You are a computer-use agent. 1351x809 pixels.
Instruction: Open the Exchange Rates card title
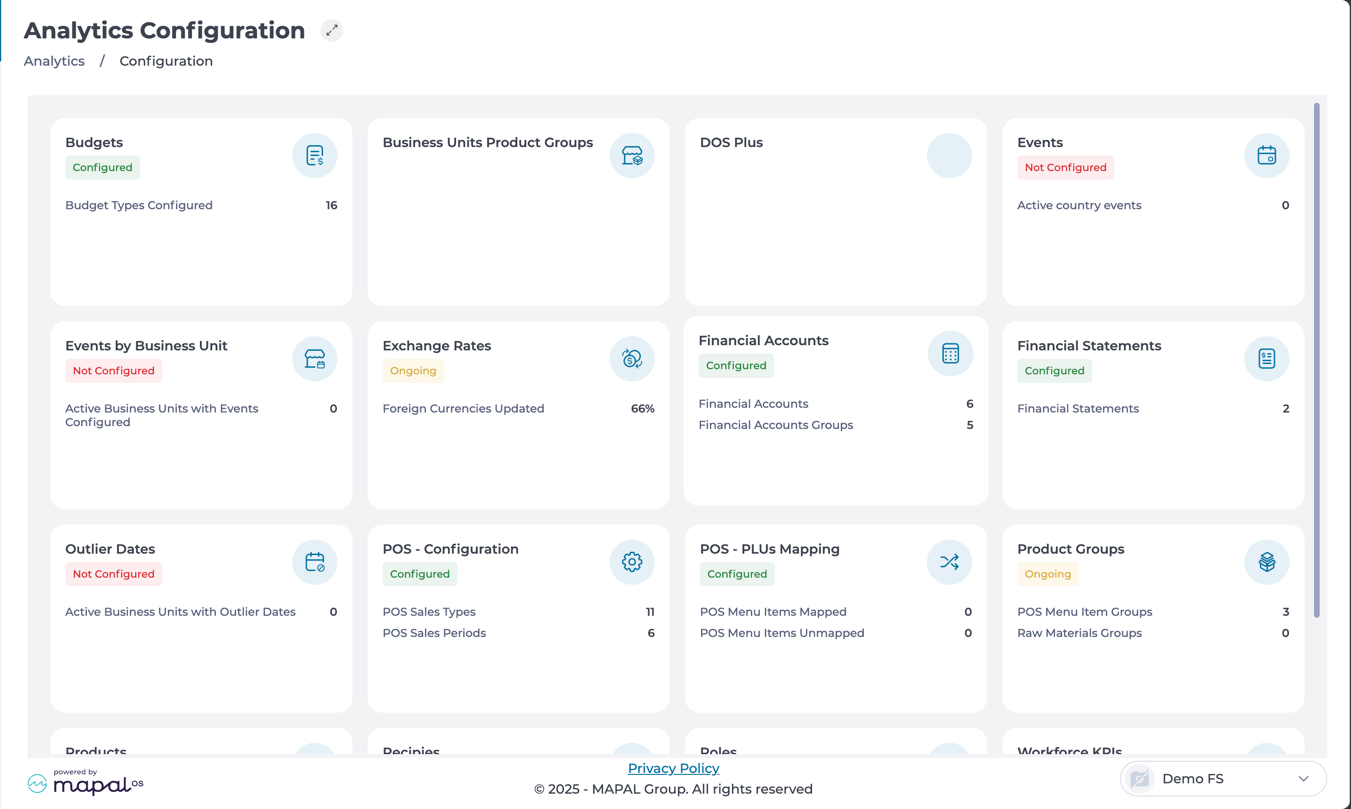point(437,346)
